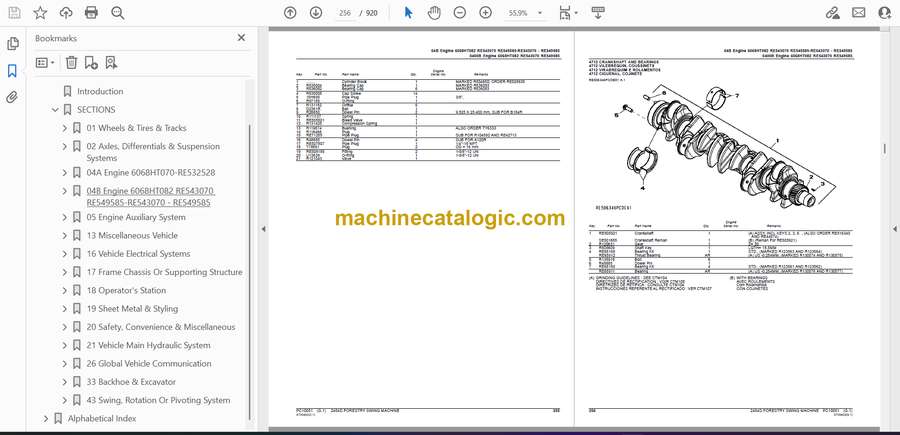Open bookmark 26 Global Vehicle Communication
The height and width of the screenshot is (435, 900).
coord(149,364)
